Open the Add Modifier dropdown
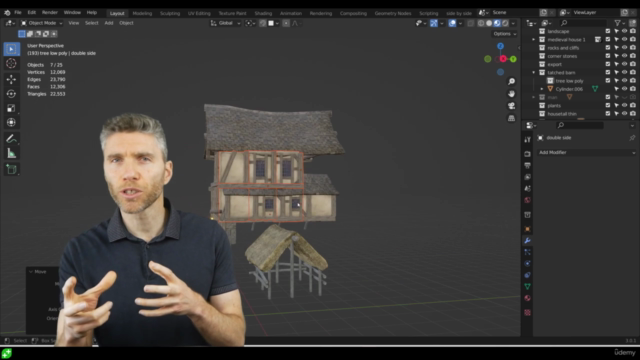 [x=587, y=152]
